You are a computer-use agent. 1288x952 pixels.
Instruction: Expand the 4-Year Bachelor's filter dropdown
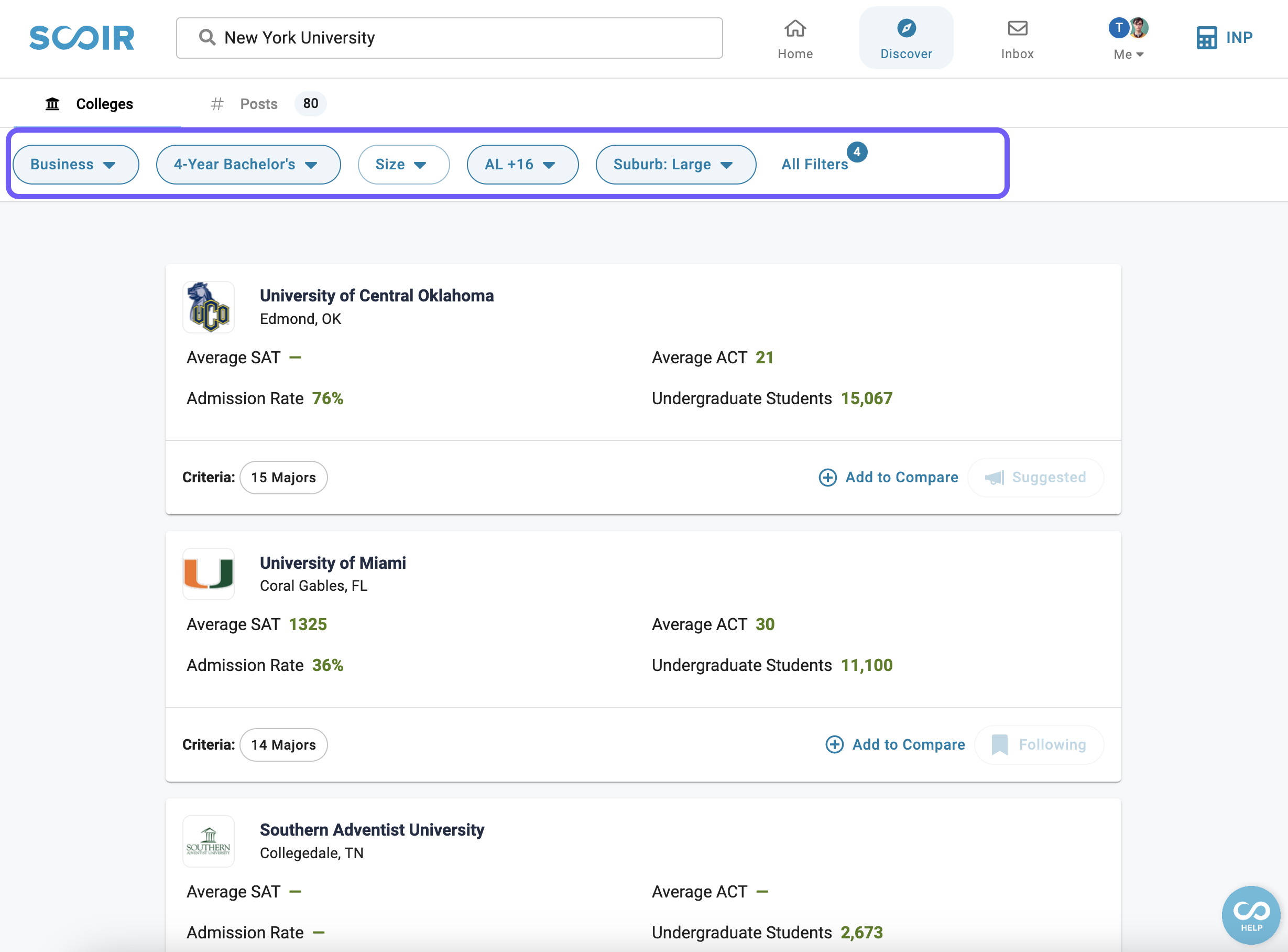point(248,164)
